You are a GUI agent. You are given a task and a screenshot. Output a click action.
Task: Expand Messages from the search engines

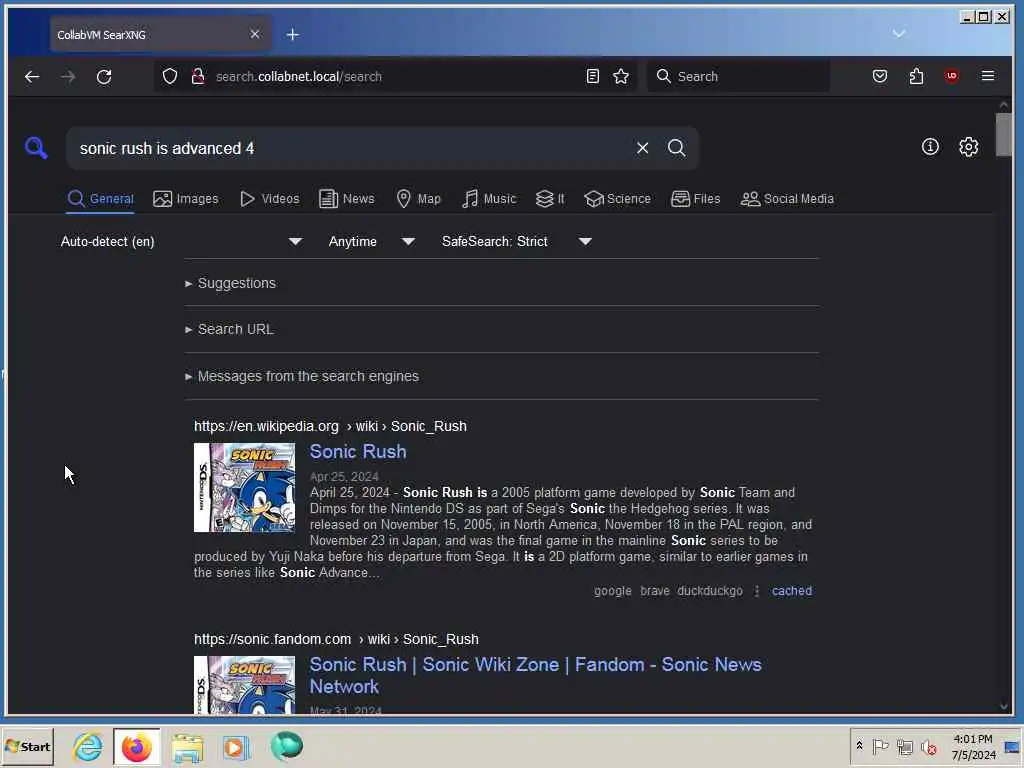click(302, 376)
